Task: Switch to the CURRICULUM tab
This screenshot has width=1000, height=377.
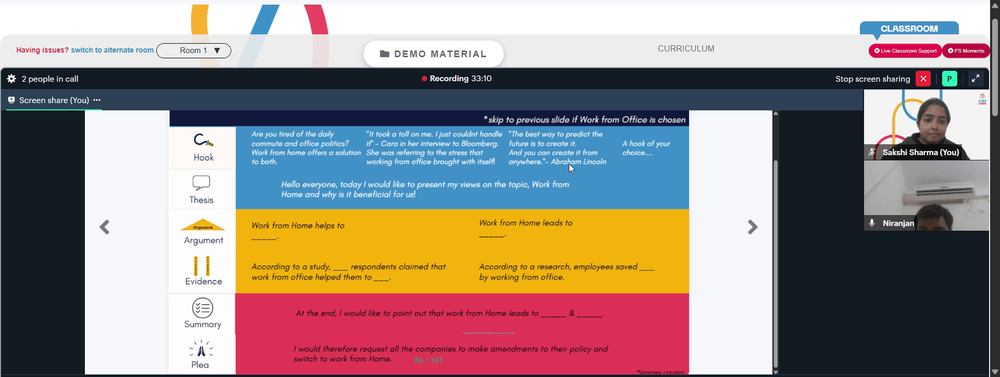Action: click(x=686, y=48)
